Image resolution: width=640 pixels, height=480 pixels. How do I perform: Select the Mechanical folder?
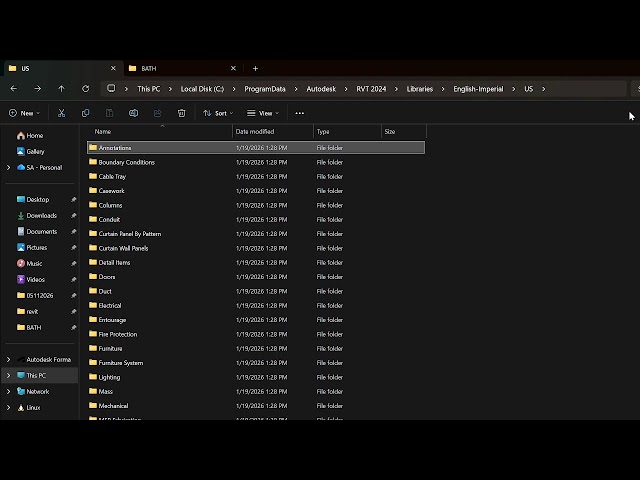(x=256, y=406)
